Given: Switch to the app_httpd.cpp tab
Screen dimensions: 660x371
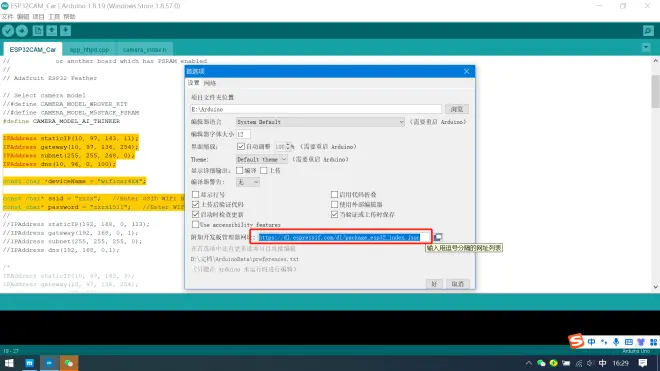Looking at the screenshot, I should (89, 49).
